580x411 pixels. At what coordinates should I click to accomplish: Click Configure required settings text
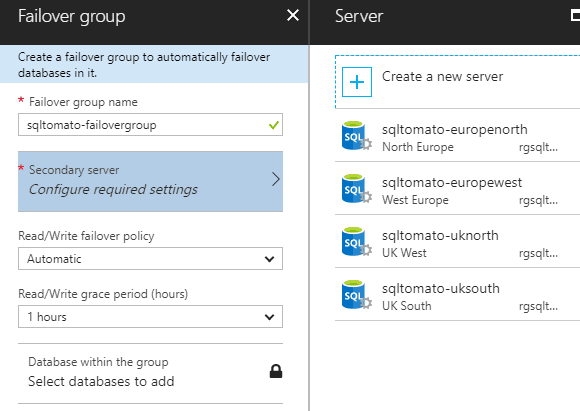113,189
